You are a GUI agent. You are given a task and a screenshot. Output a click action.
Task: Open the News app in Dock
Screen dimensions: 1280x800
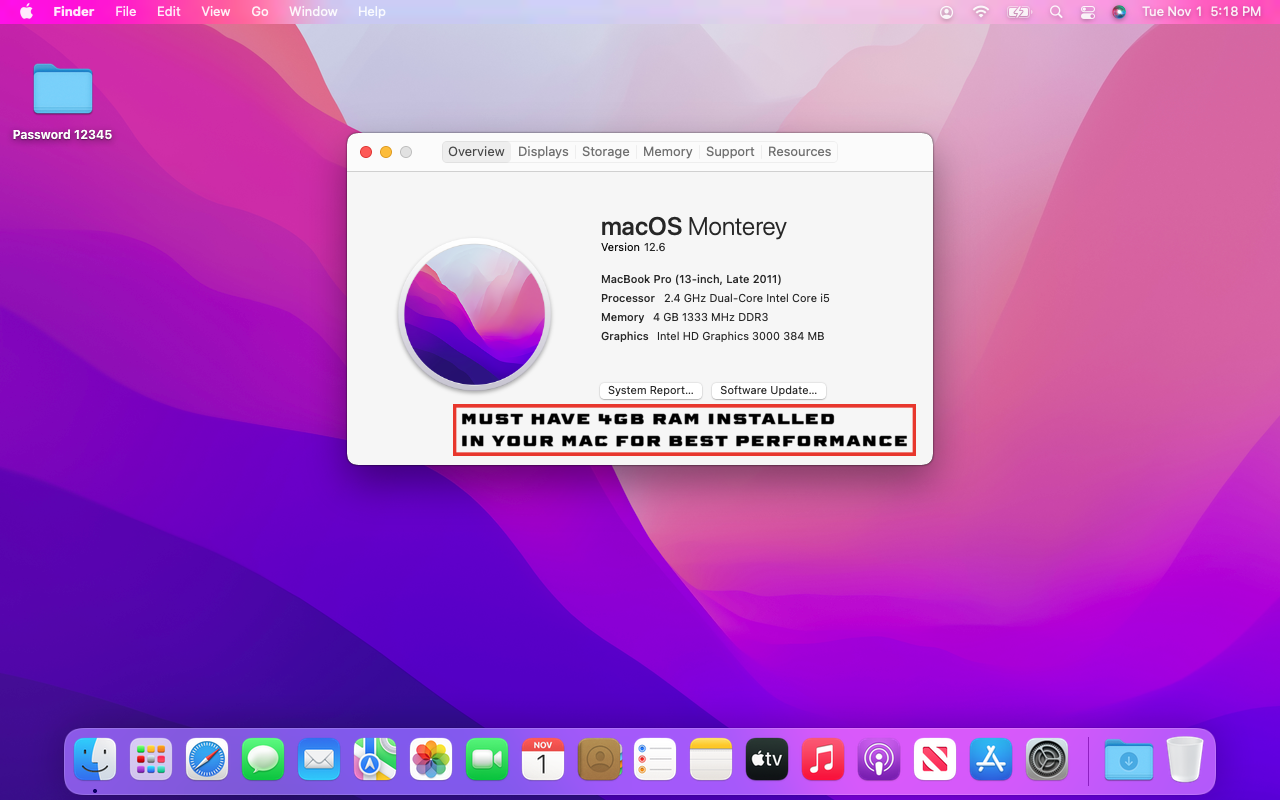click(x=935, y=760)
